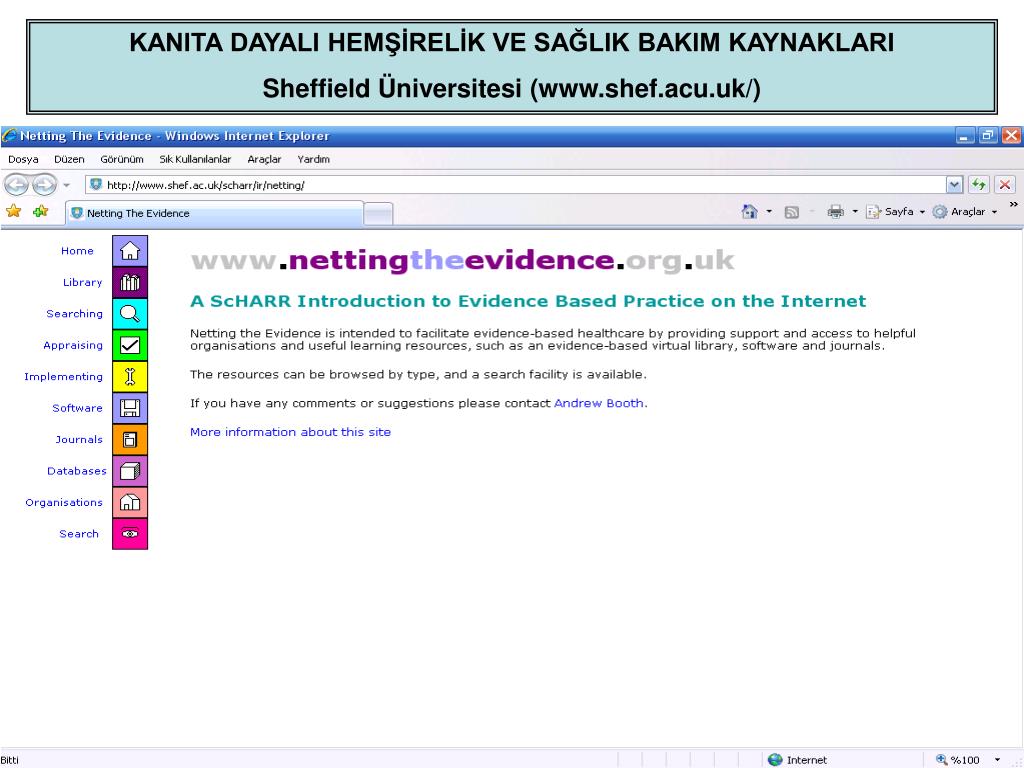Open the Araçlar menu in menu bar
The width and height of the screenshot is (1024, 768).
(x=264, y=159)
